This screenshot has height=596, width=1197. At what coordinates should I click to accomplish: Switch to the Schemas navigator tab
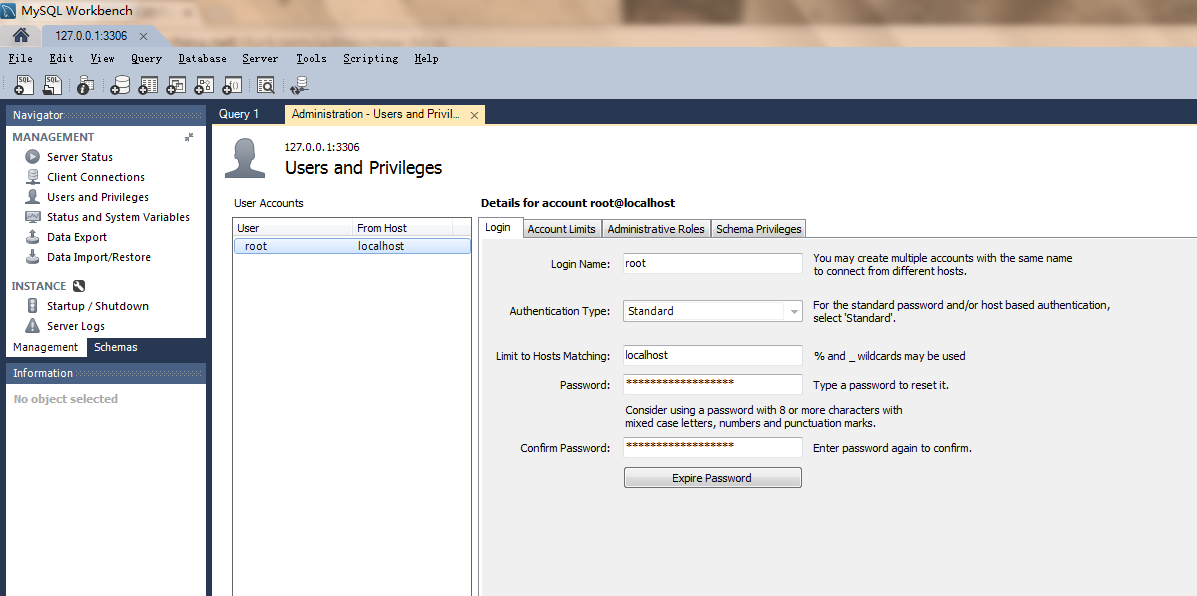coord(116,347)
